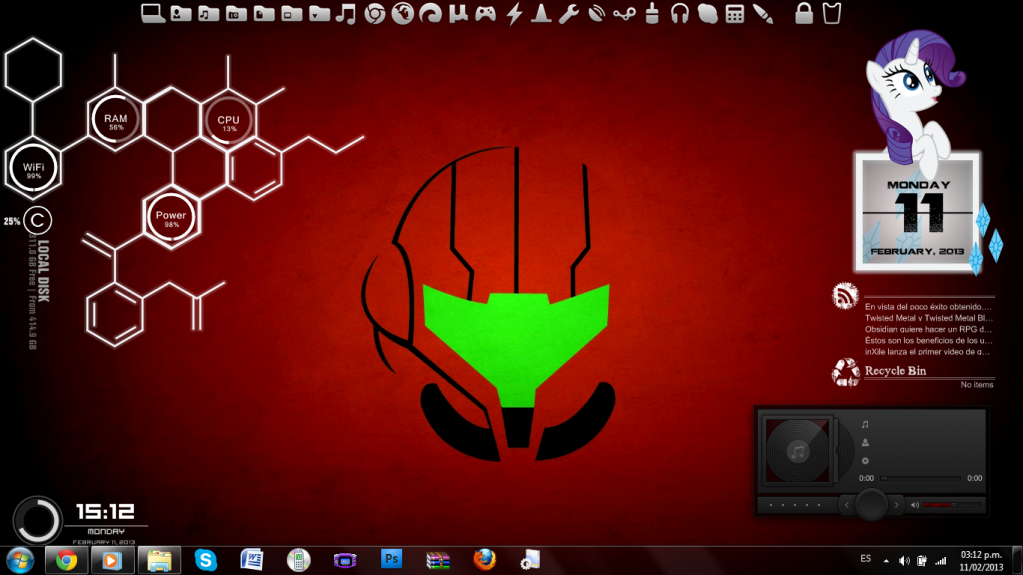Screen dimensions: 1023x575
Task: Launch Firefox globe icon in the top dock
Action: pyautogui.click(x=403, y=14)
